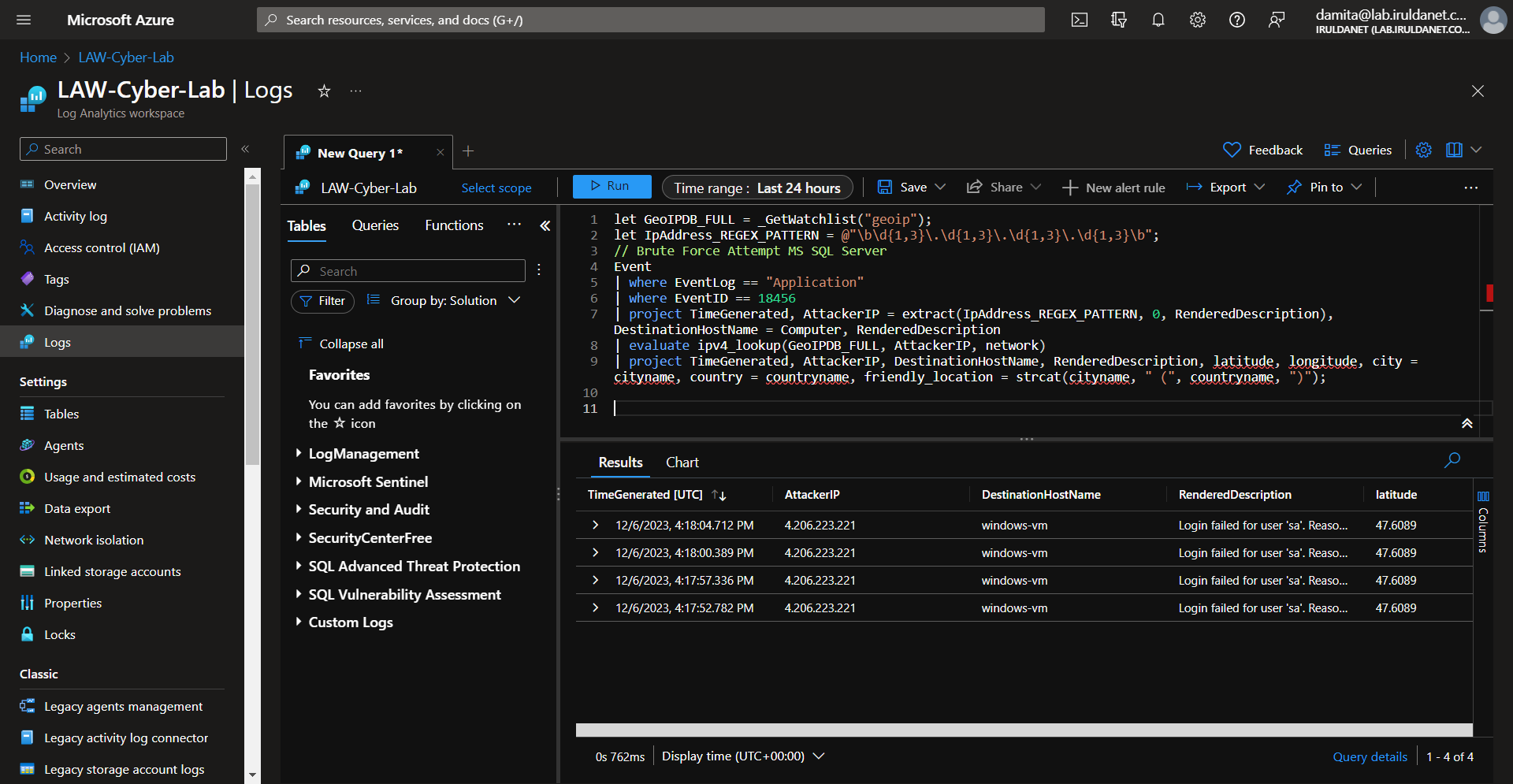Screen dimensions: 1513x784
Task: Select the New Query 1* tab
Action: (359, 153)
